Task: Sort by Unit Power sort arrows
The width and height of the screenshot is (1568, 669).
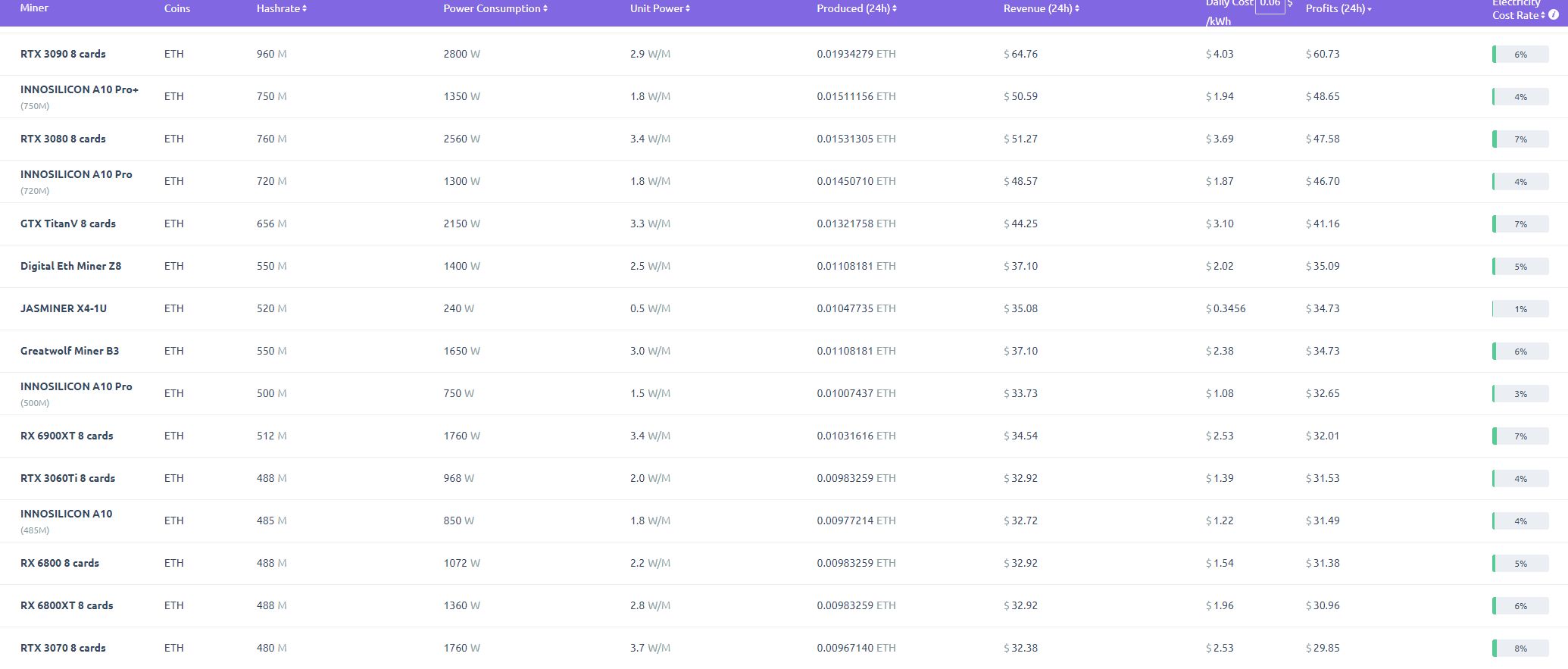Action: [x=688, y=9]
